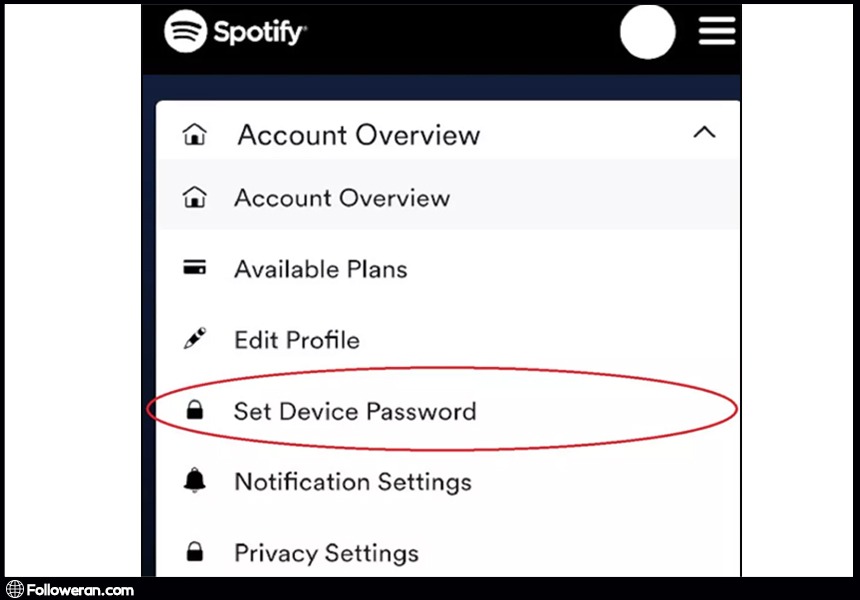Click the bell icon for Notification Settings
Image resolution: width=860 pixels, height=600 pixels.
(195, 481)
